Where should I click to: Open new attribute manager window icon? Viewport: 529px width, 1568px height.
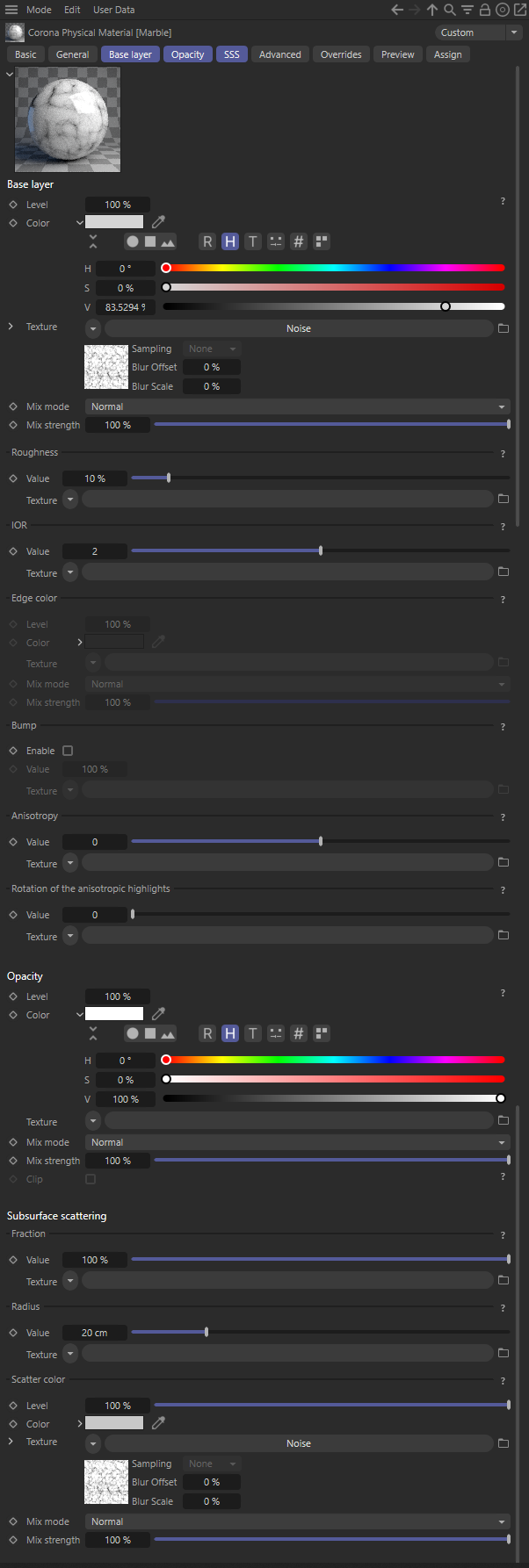click(518, 10)
